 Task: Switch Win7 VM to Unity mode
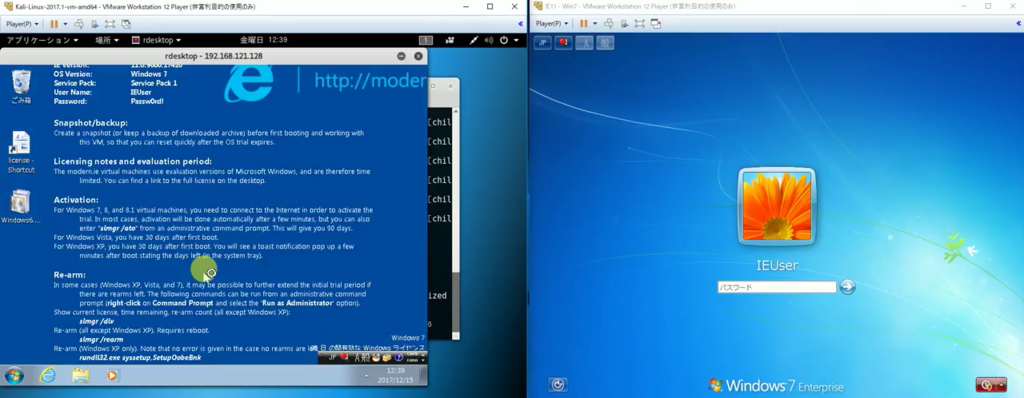point(656,24)
